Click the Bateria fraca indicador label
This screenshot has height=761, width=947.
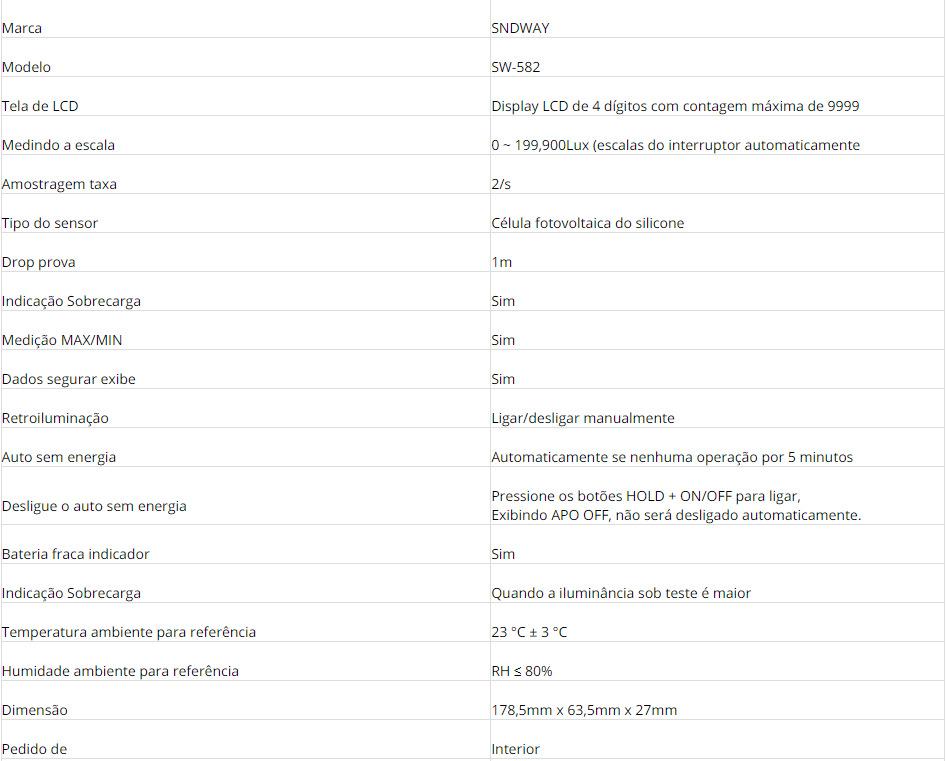click(76, 554)
